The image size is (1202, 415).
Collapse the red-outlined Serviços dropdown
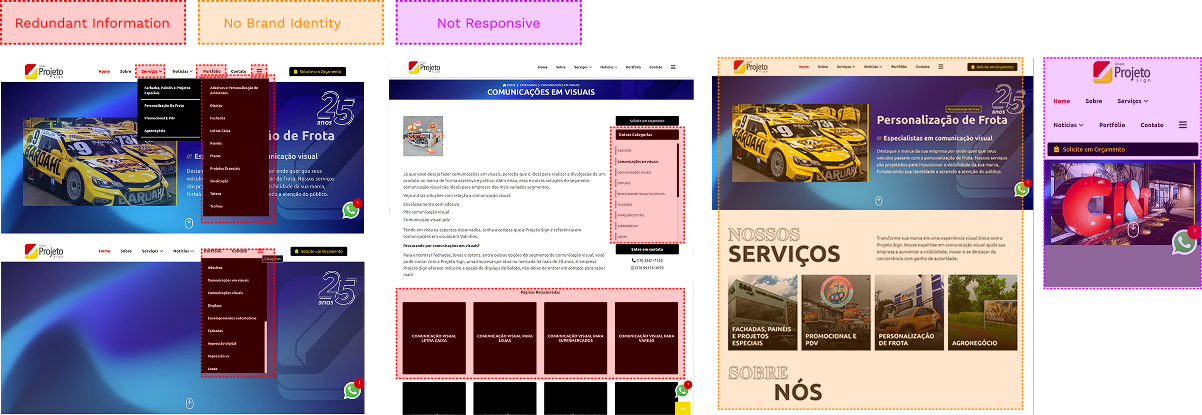151,72
